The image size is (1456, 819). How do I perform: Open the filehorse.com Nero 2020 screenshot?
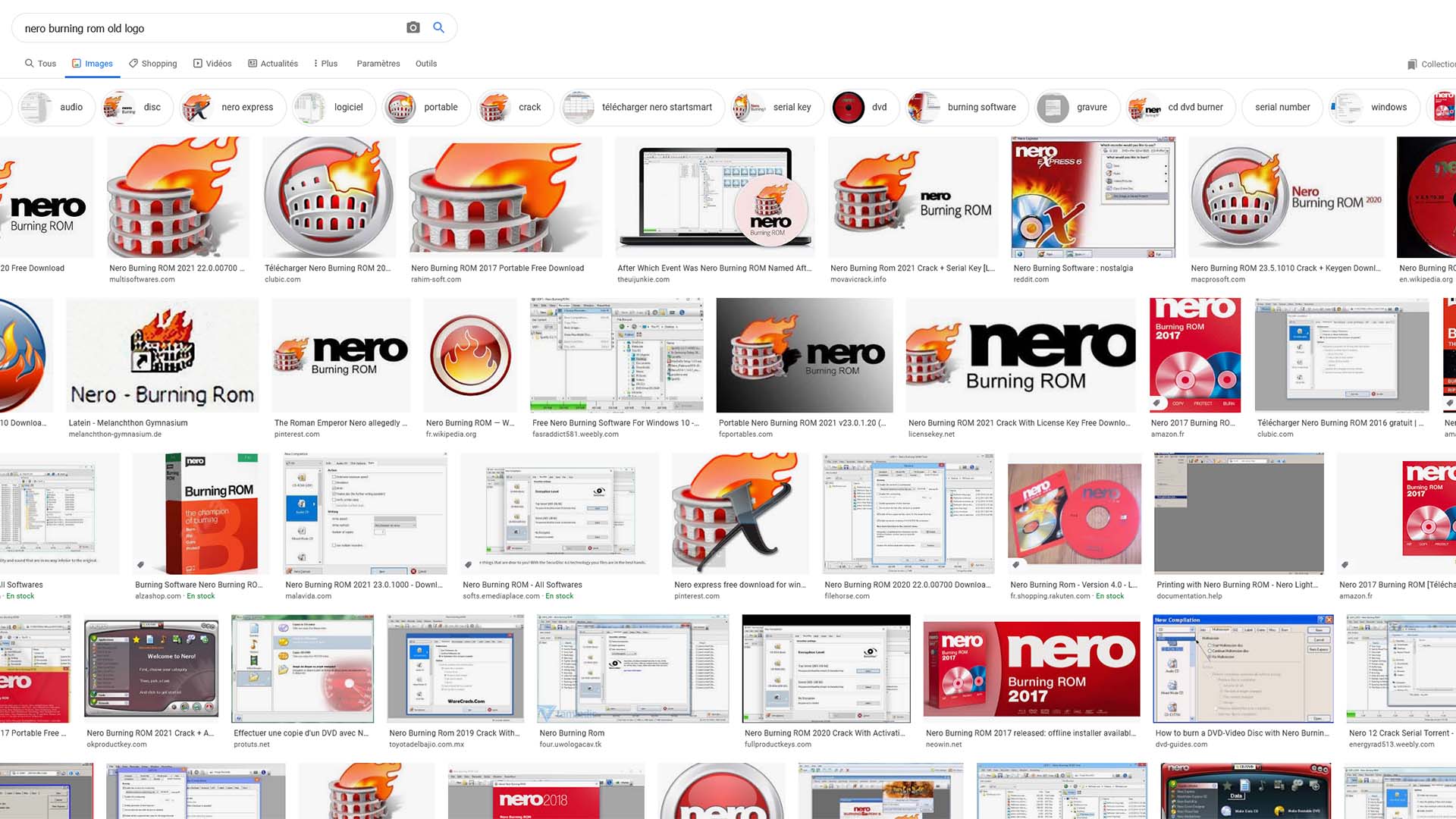coord(908,513)
